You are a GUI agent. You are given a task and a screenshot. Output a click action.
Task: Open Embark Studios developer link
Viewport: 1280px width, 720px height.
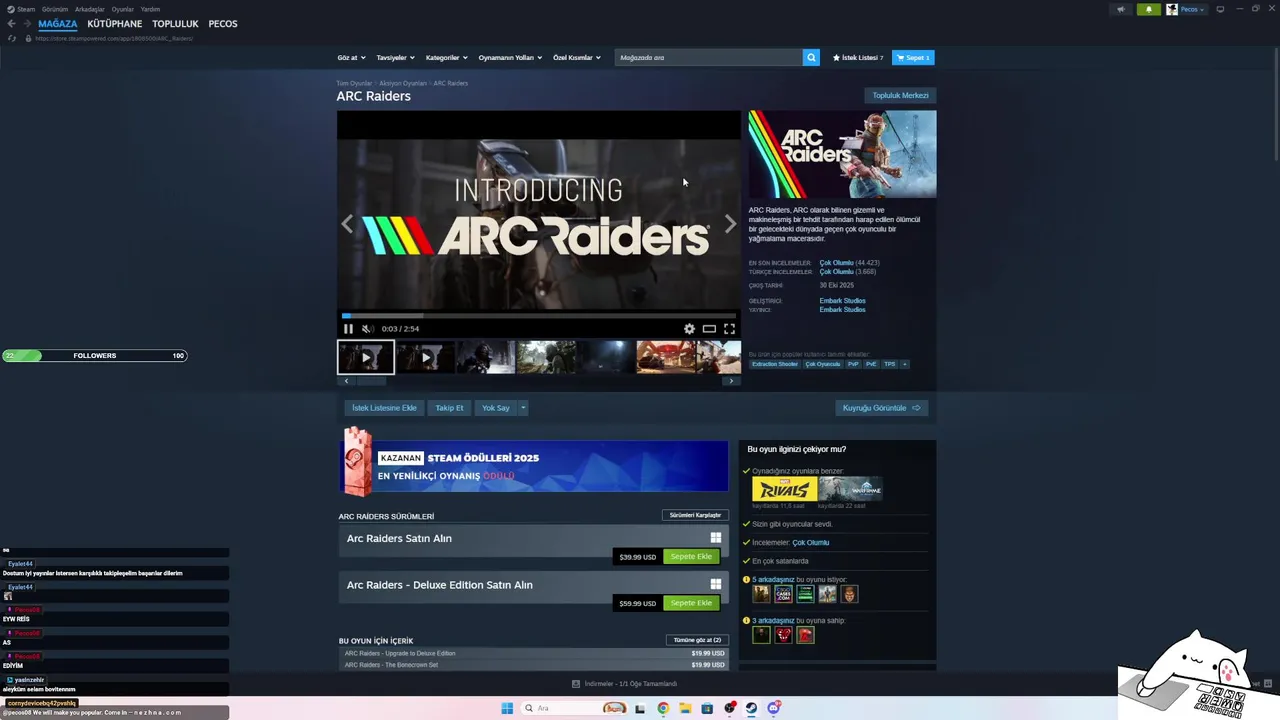coord(842,301)
